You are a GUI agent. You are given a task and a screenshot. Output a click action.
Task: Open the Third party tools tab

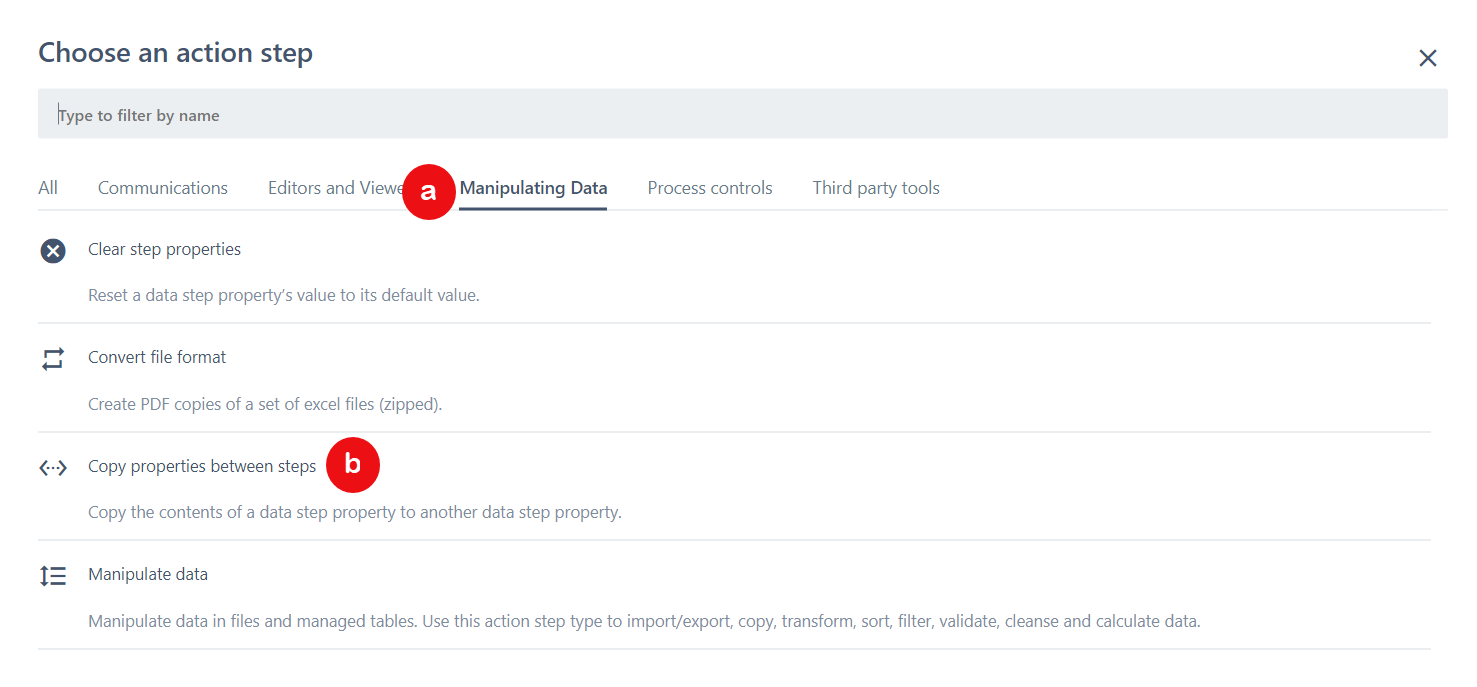point(876,188)
